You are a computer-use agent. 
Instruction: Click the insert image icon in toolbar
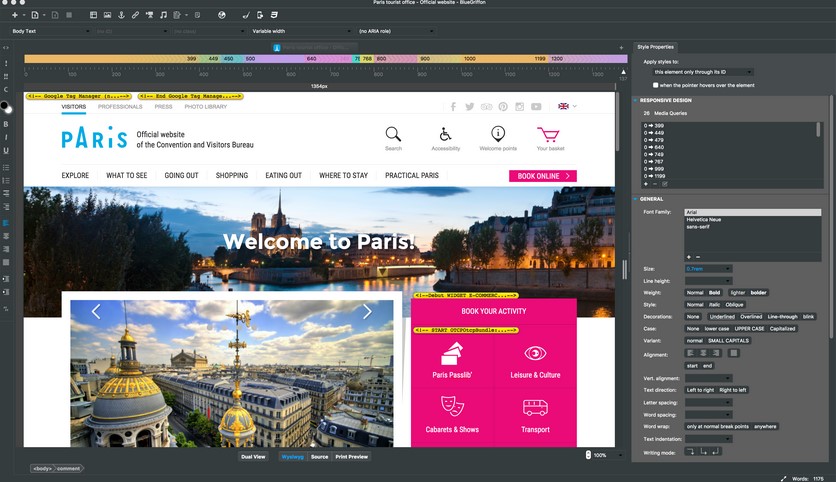point(107,15)
